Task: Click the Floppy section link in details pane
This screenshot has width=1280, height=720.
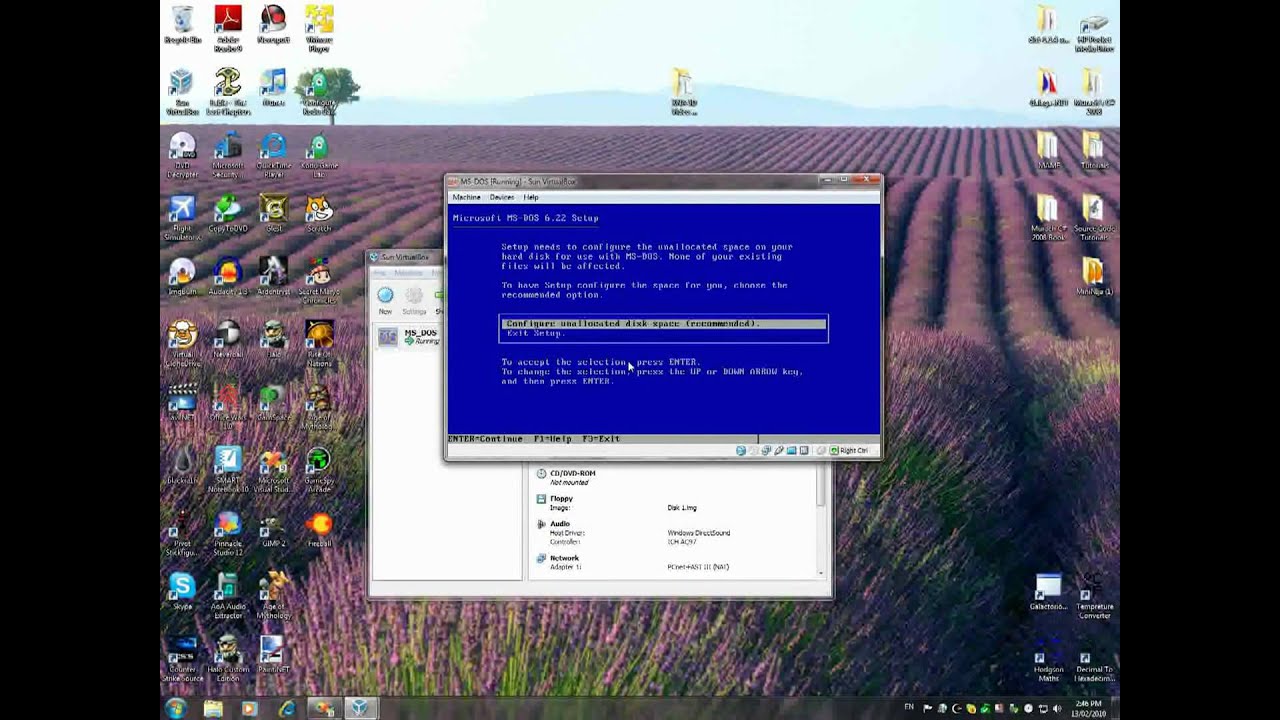Action: pos(561,498)
